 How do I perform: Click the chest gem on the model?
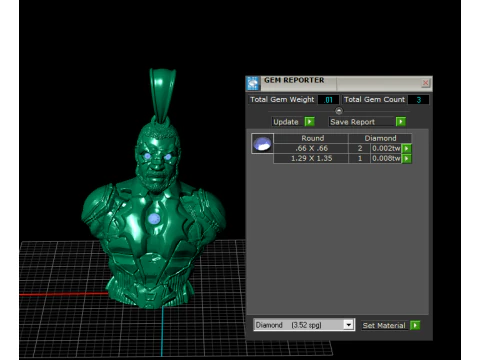pos(154,219)
